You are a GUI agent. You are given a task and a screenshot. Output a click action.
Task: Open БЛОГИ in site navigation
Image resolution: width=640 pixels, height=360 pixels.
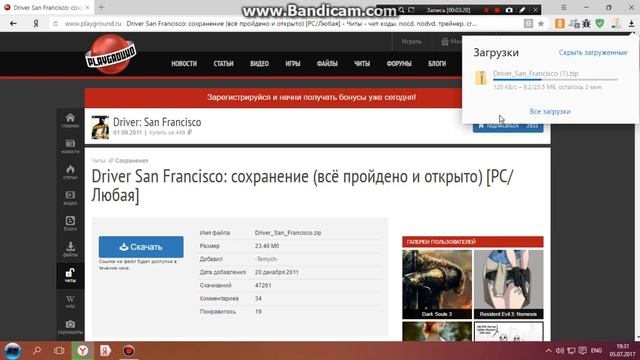pos(437,64)
